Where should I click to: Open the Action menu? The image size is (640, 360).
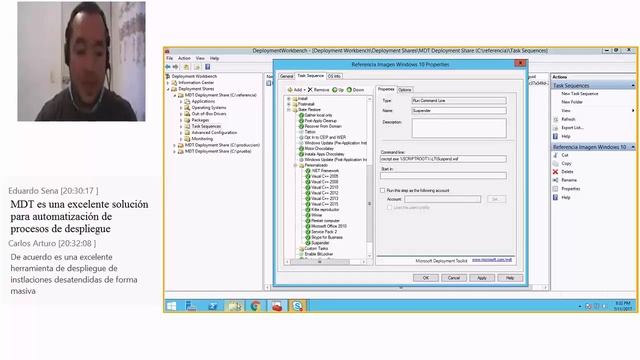(x=184, y=58)
